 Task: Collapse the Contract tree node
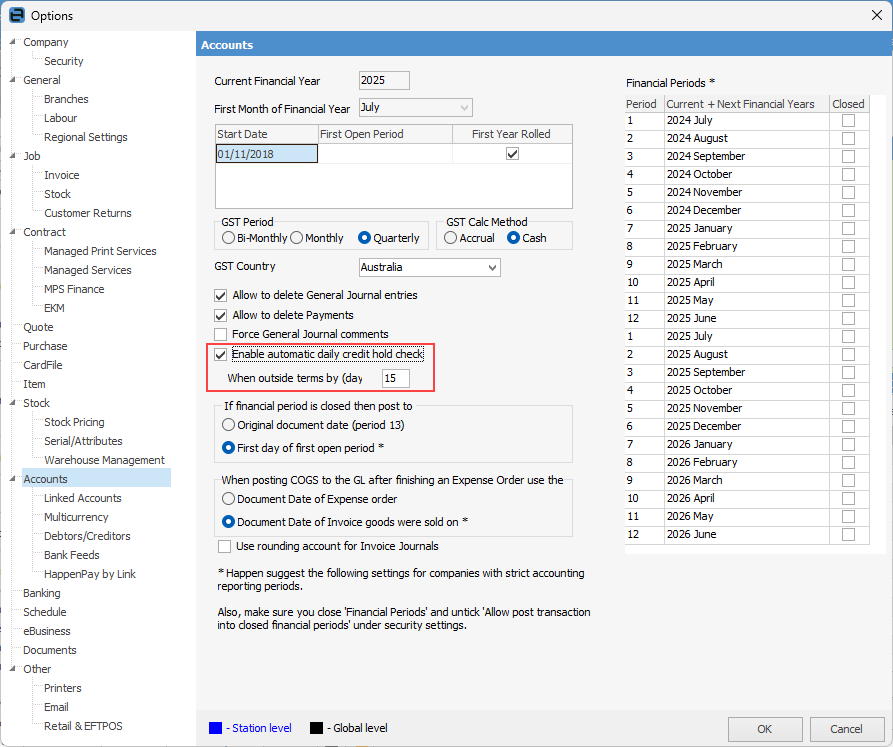pyautogui.click(x=13, y=232)
